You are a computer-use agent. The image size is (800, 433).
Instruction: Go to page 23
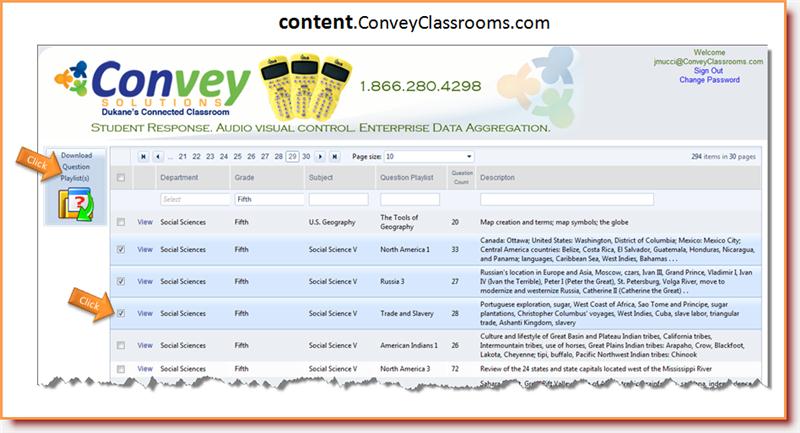[x=210, y=157]
